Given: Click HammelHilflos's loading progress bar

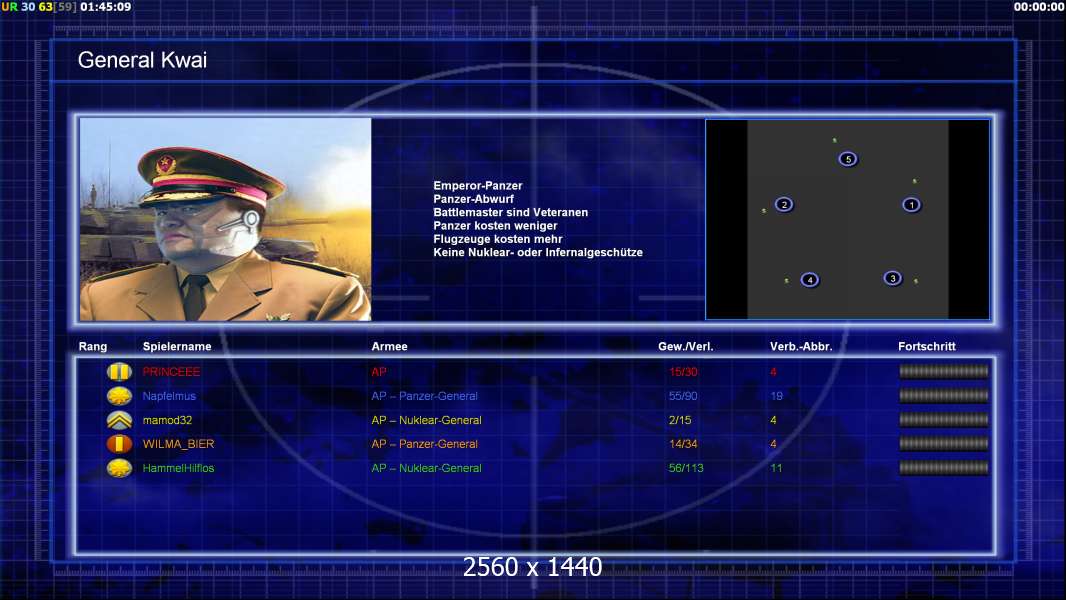Looking at the screenshot, I should [x=944, y=467].
